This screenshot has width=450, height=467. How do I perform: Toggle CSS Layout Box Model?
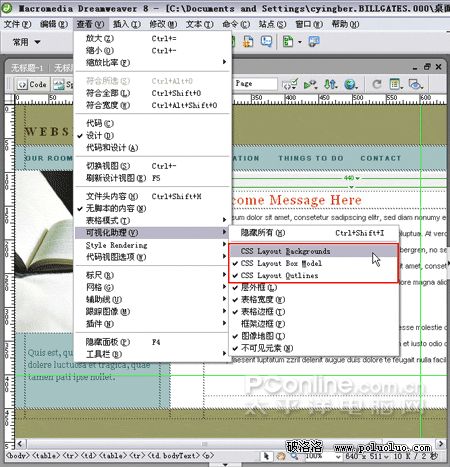[x=314, y=263]
